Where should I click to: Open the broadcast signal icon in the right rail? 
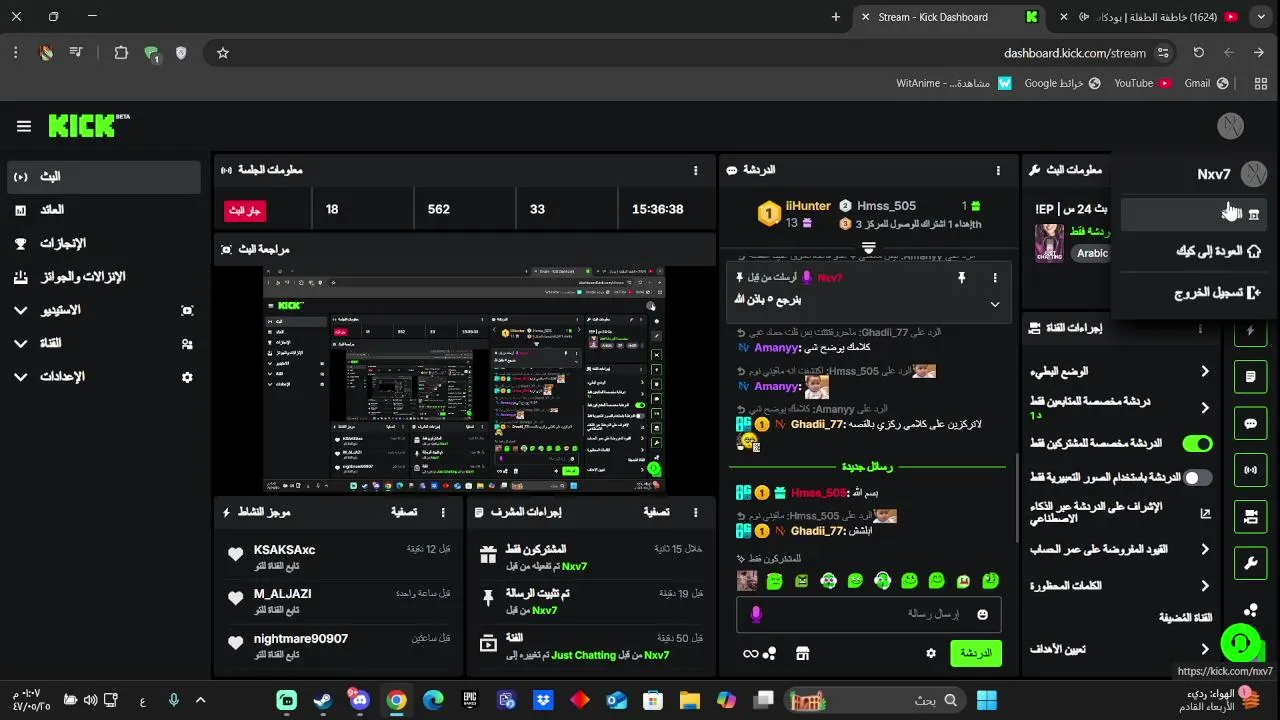[x=1250, y=470]
